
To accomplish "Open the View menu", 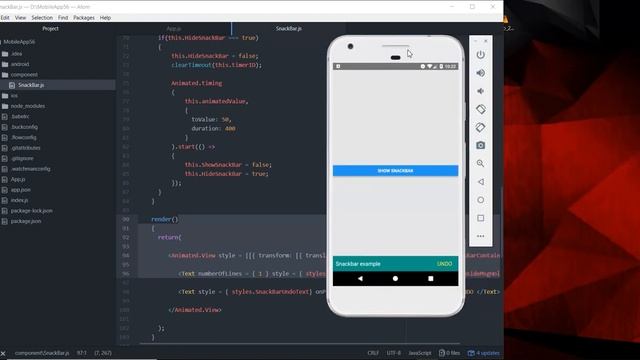I will [x=20, y=18].
